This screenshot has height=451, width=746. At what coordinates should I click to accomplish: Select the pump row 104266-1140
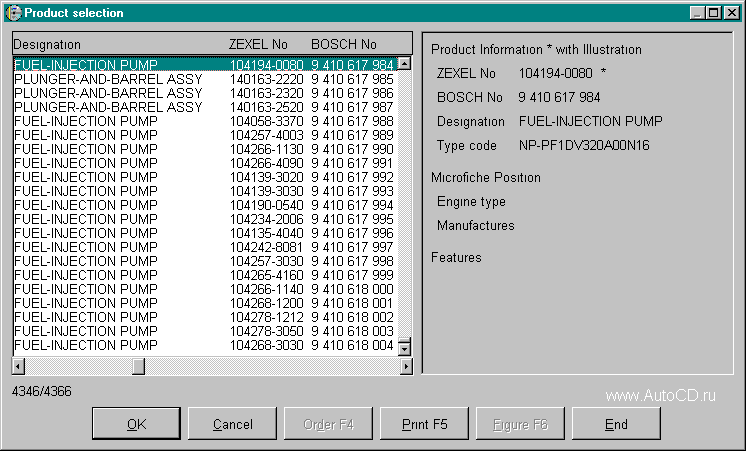[x=205, y=289]
